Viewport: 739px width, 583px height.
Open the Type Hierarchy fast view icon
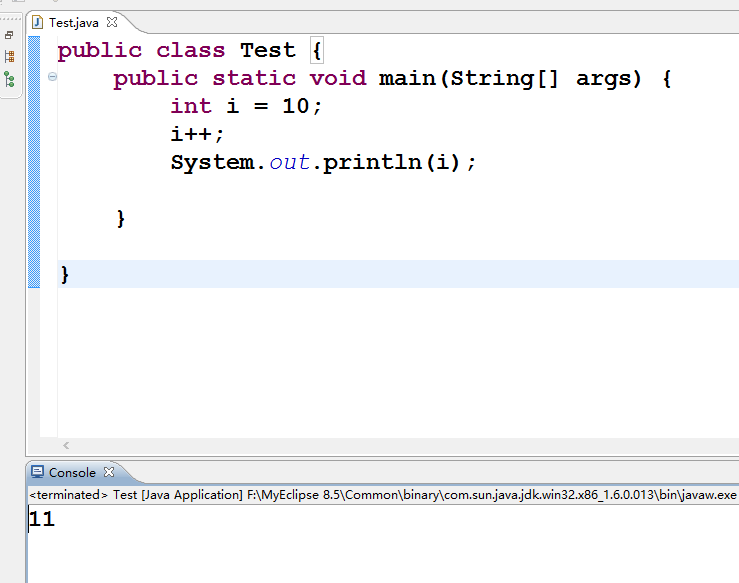(9, 79)
